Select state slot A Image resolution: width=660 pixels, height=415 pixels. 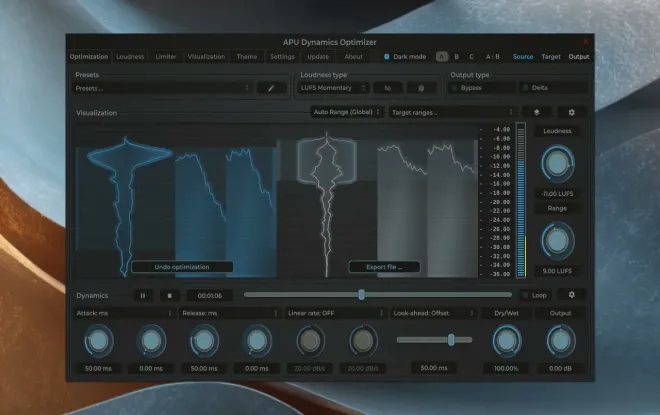442,56
